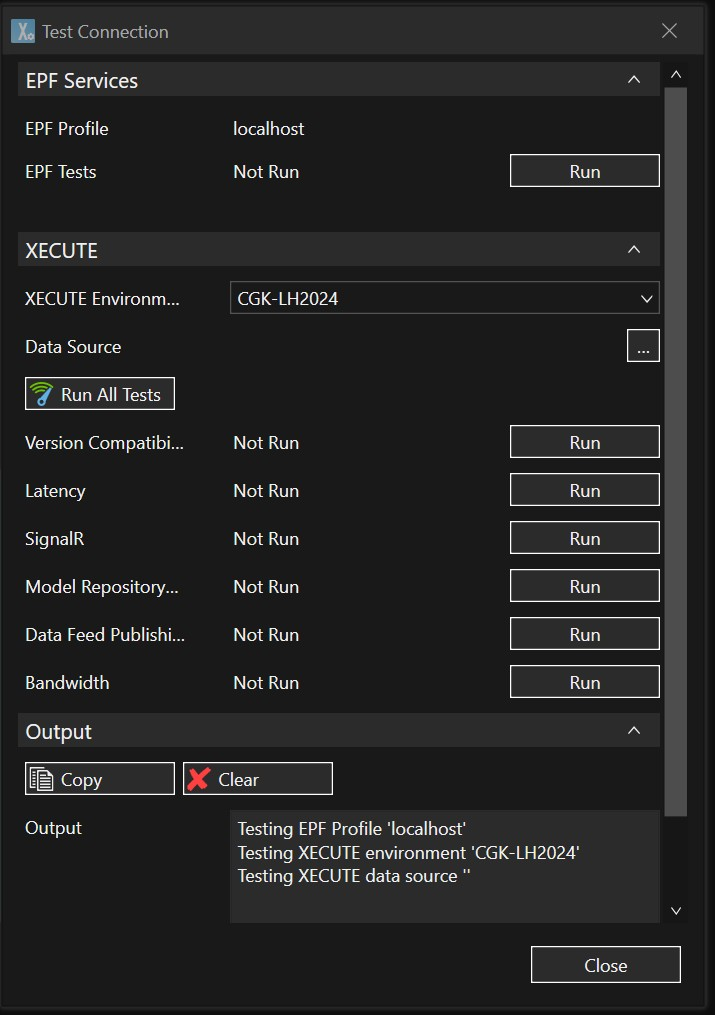
Task: Click output line "Testing EPF Profile 'localhost'"
Action: 351,829
